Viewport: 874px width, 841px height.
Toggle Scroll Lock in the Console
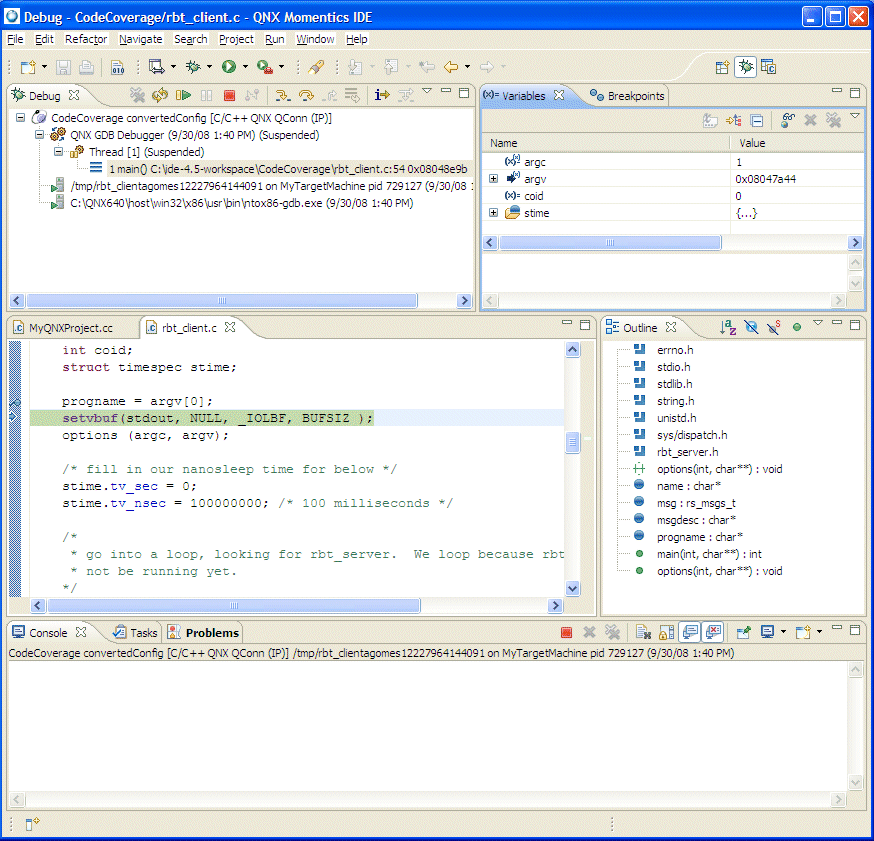click(x=665, y=632)
